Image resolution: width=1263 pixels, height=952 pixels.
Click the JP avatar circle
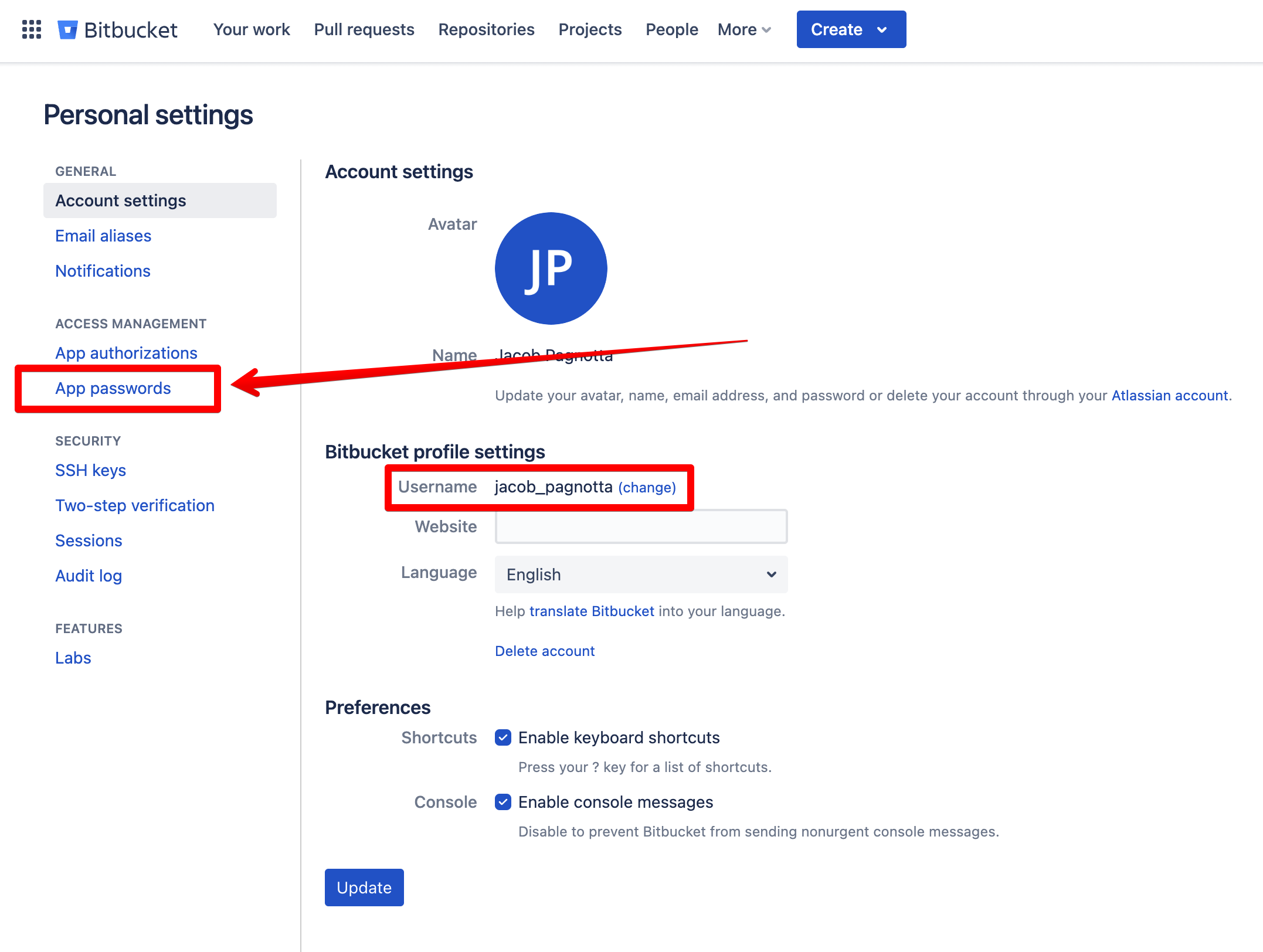(551, 268)
